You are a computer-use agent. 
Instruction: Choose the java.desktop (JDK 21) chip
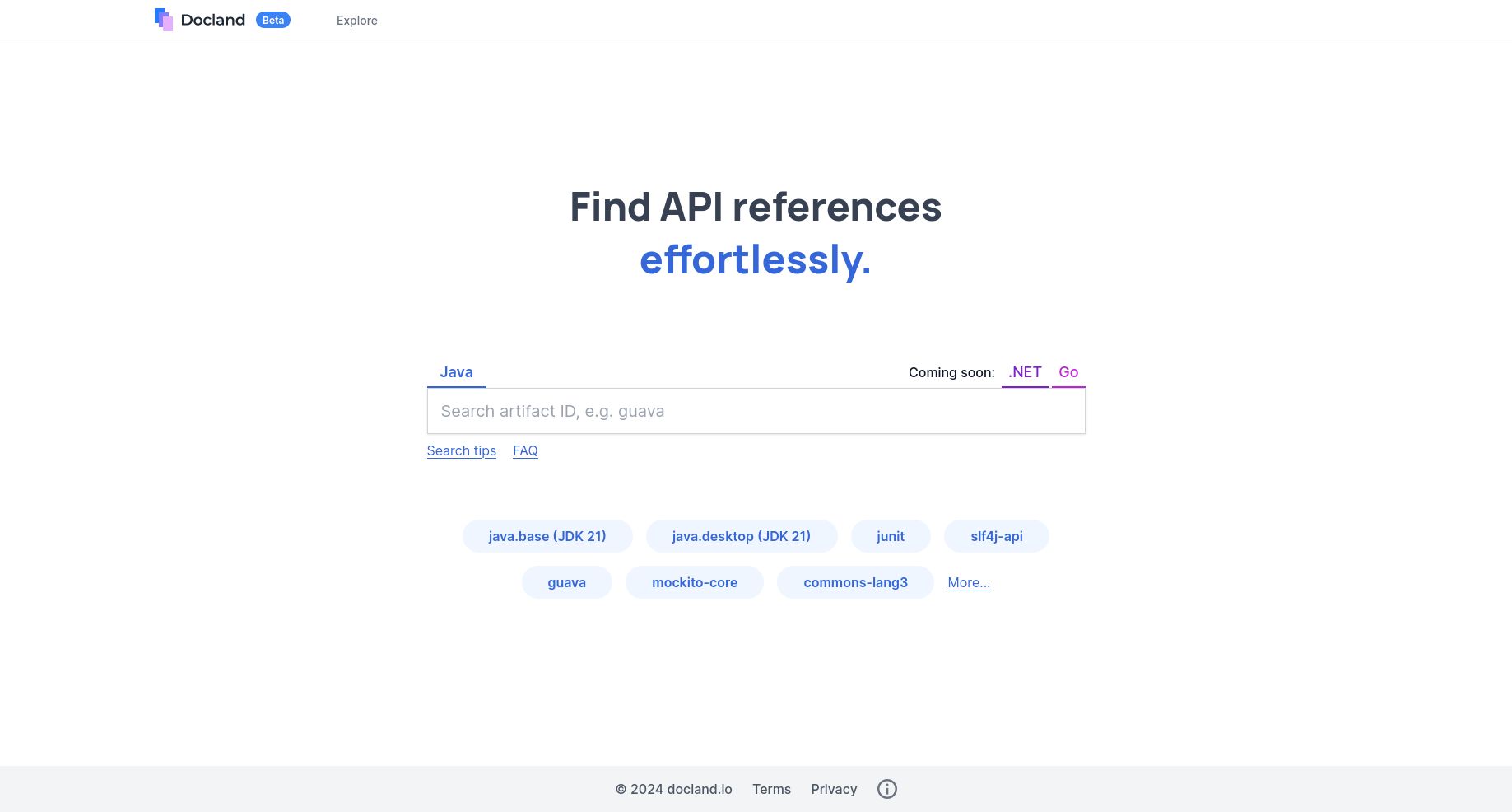coord(741,536)
